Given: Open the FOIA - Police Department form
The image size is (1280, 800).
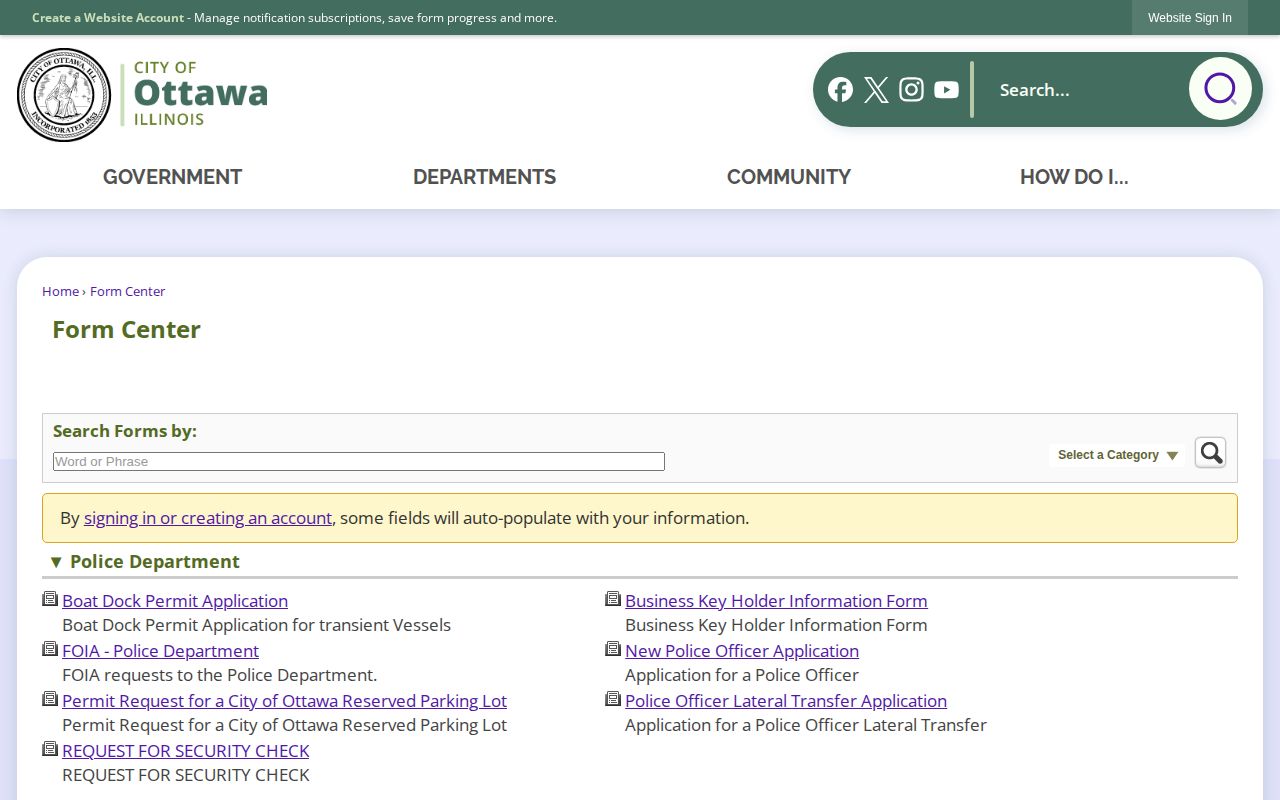Looking at the screenshot, I should coord(160,651).
